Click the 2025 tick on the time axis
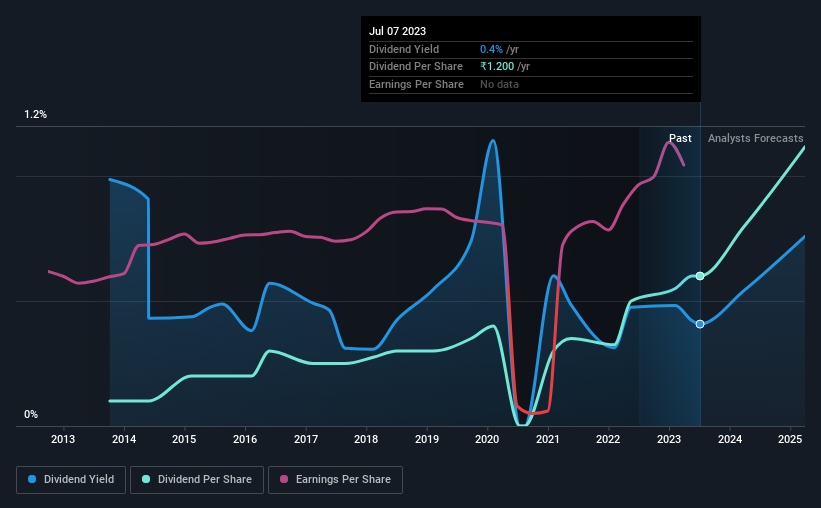The width and height of the screenshot is (821, 508). point(790,439)
